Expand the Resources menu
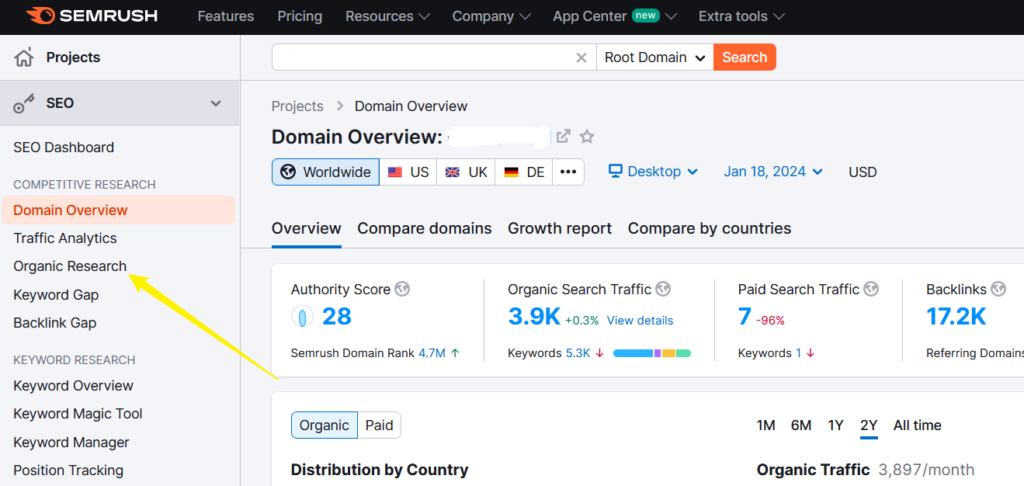 [x=388, y=16]
